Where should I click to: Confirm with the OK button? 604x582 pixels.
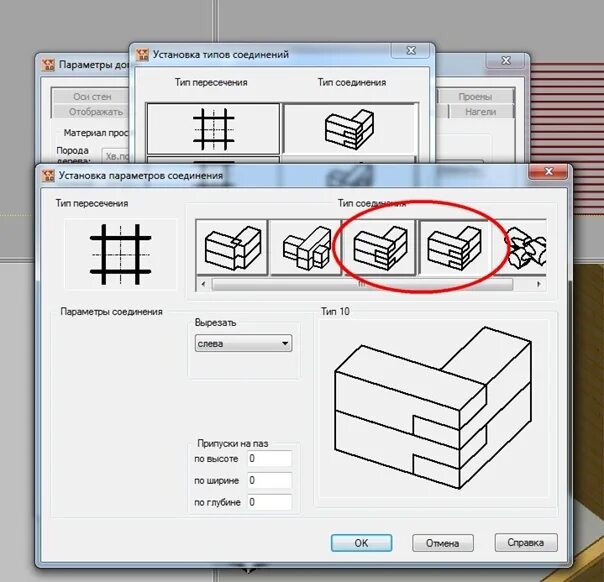361,543
